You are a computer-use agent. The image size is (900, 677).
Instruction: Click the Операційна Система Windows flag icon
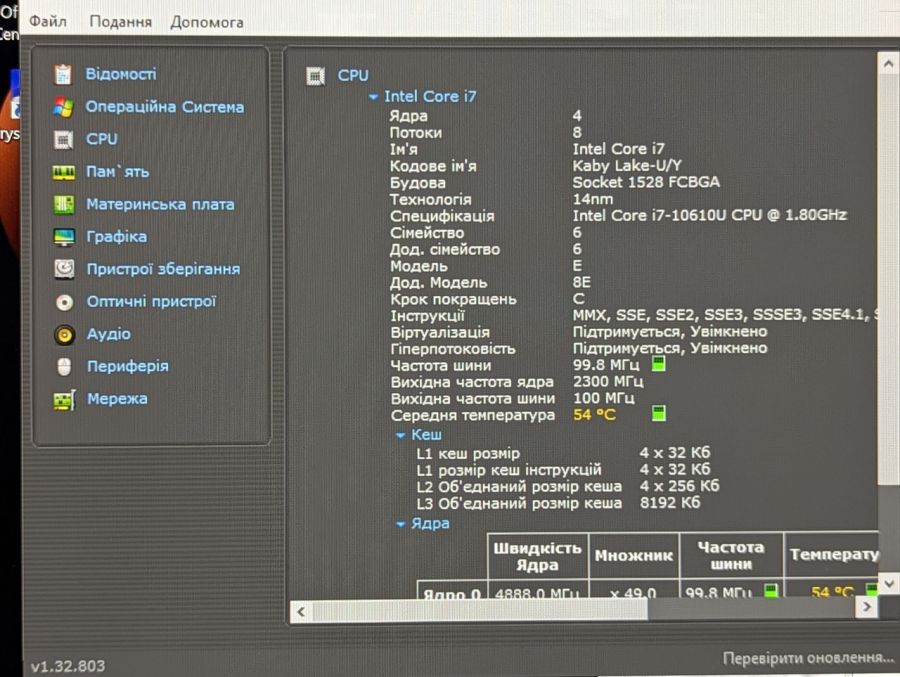(x=63, y=107)
